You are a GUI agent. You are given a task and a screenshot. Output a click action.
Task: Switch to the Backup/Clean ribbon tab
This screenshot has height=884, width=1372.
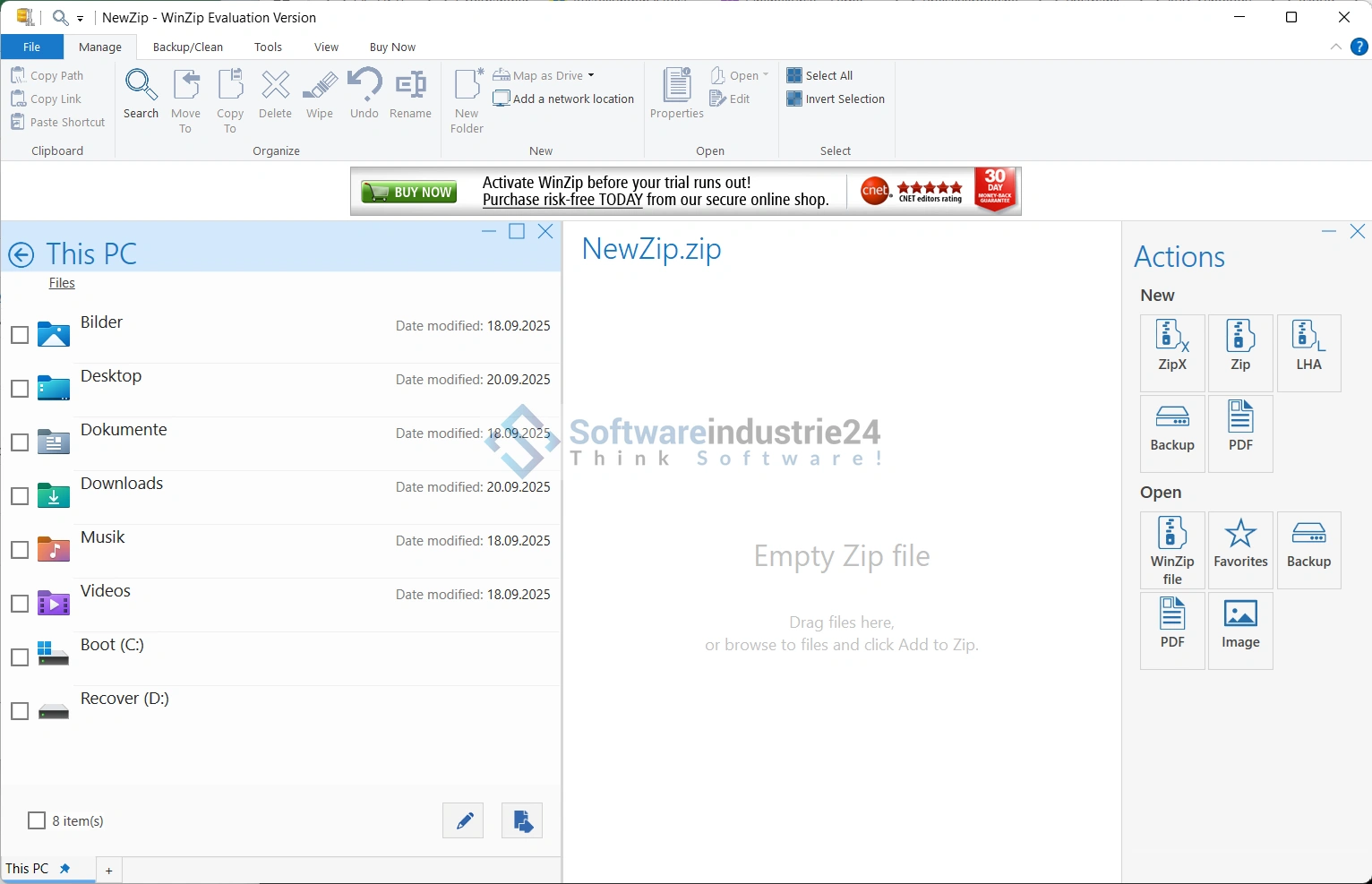(x=188, y=47)
